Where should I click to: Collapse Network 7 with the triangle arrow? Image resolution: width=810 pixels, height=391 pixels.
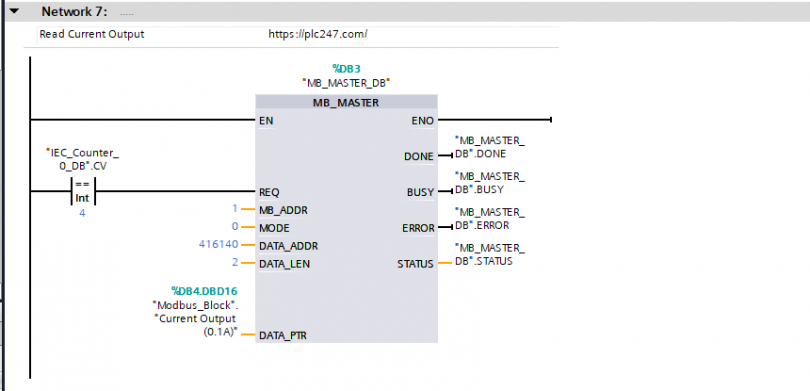(x=14, y=10)
